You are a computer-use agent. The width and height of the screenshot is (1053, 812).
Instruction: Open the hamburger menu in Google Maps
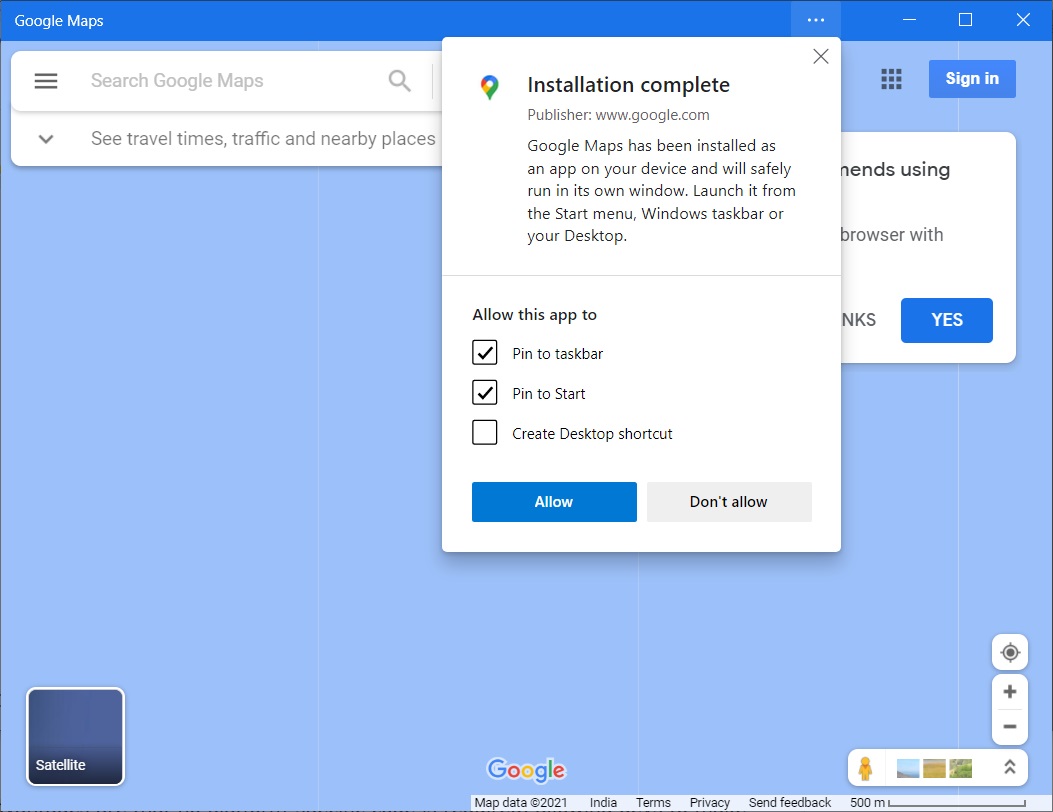pyautogui.click(x=46, y=81)
